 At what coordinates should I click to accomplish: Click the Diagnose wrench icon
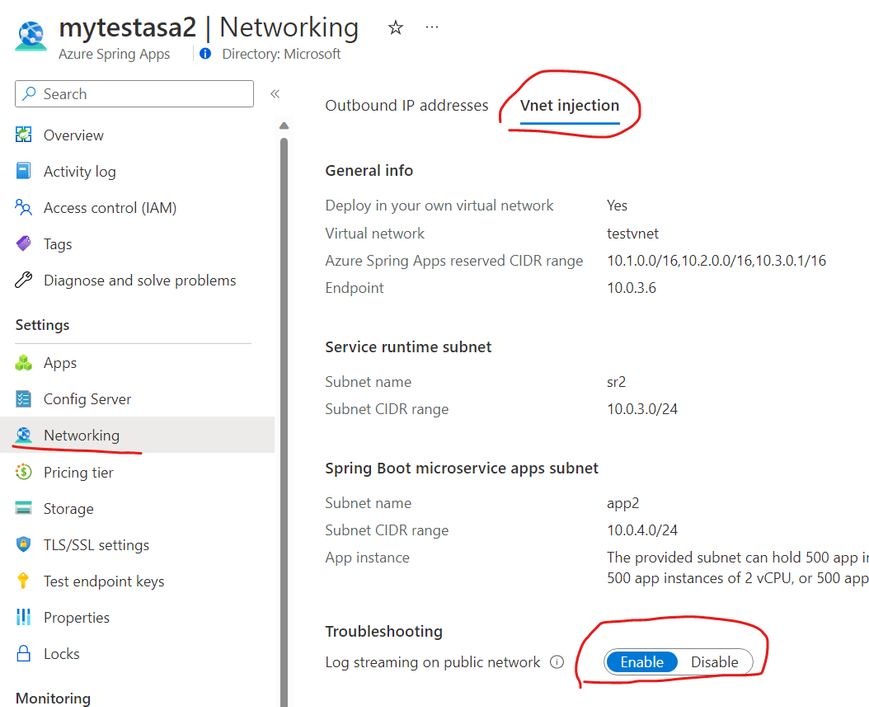click(x=23, y=280)
